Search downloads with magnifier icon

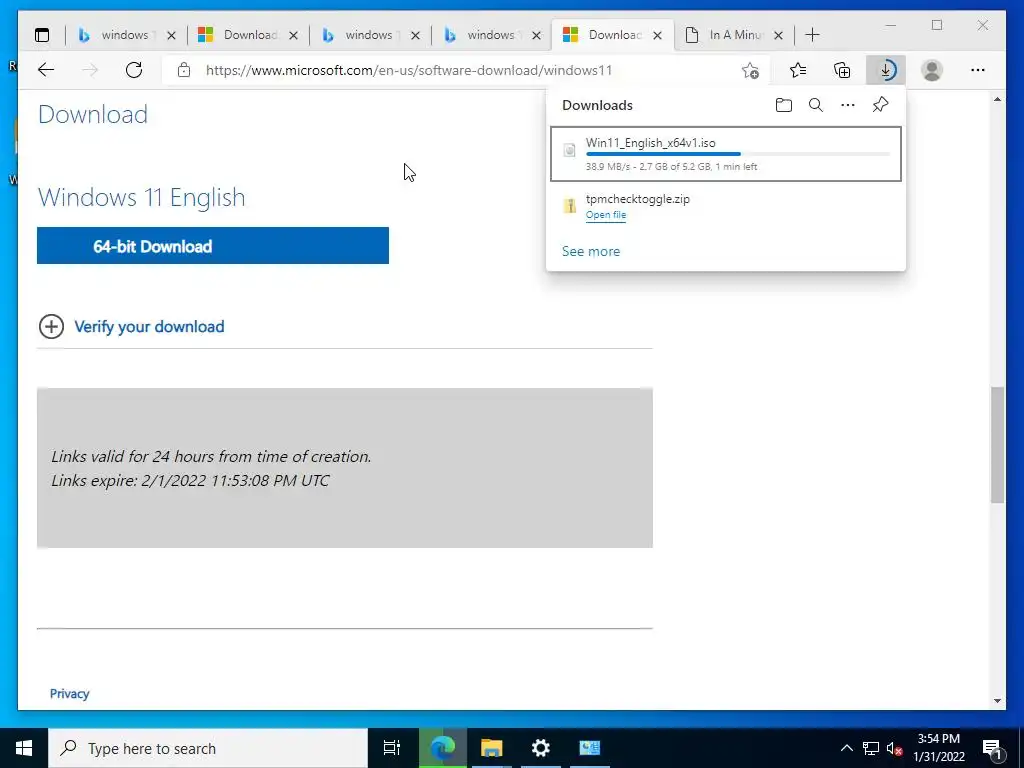(x=816, y=105)
